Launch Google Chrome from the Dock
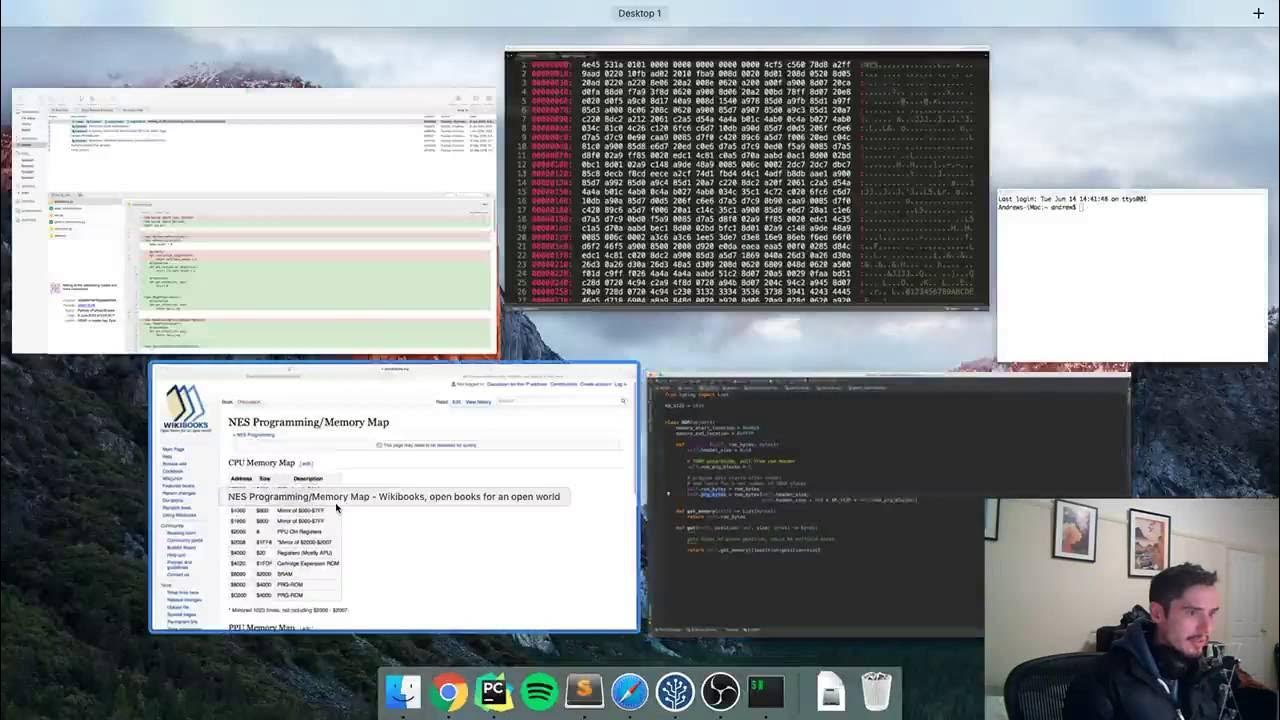The height and width of the screenshot is (720, 1280). click(449, 692)
